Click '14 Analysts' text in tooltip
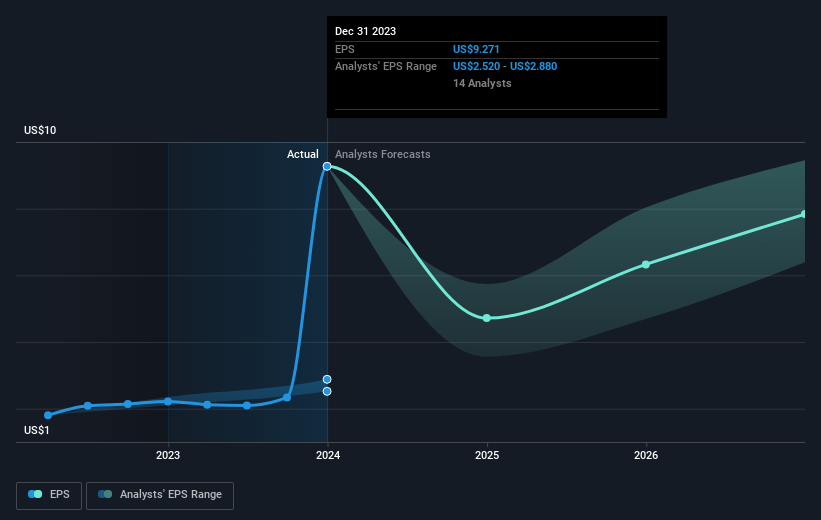Screen dimensions: 821x520 482,83
